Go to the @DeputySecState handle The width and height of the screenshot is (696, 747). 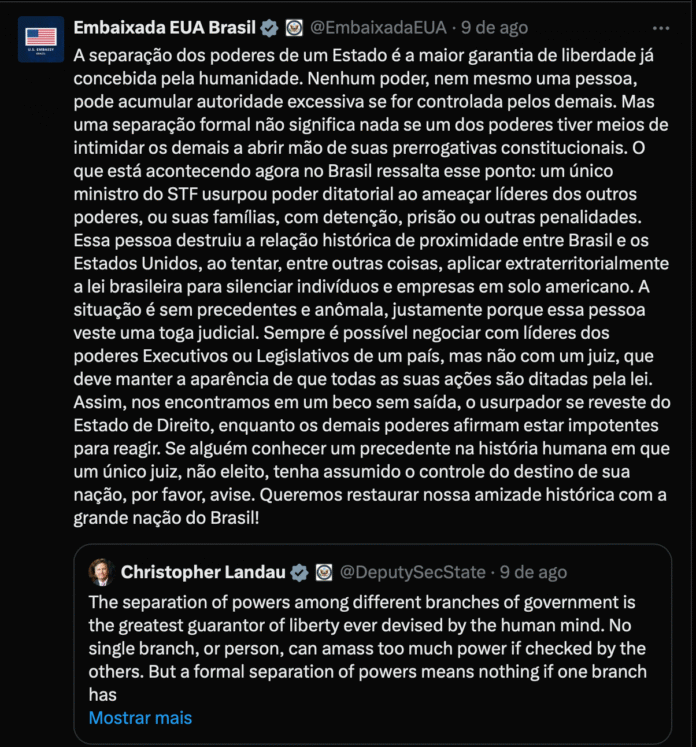pyautogui.click(x=413, y=573)
